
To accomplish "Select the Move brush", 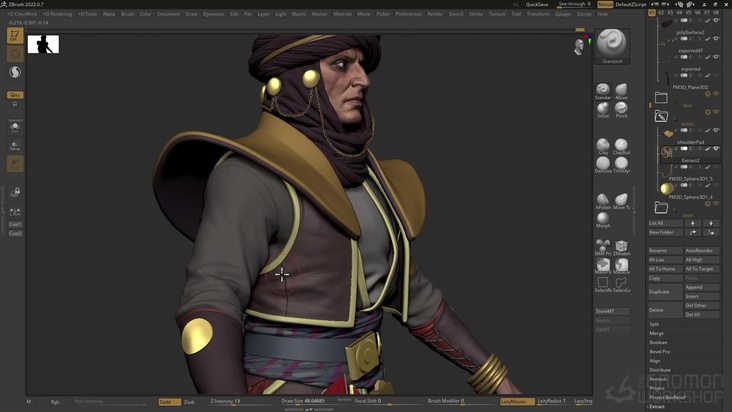I will pyautogui.click(x=621, y=91).
